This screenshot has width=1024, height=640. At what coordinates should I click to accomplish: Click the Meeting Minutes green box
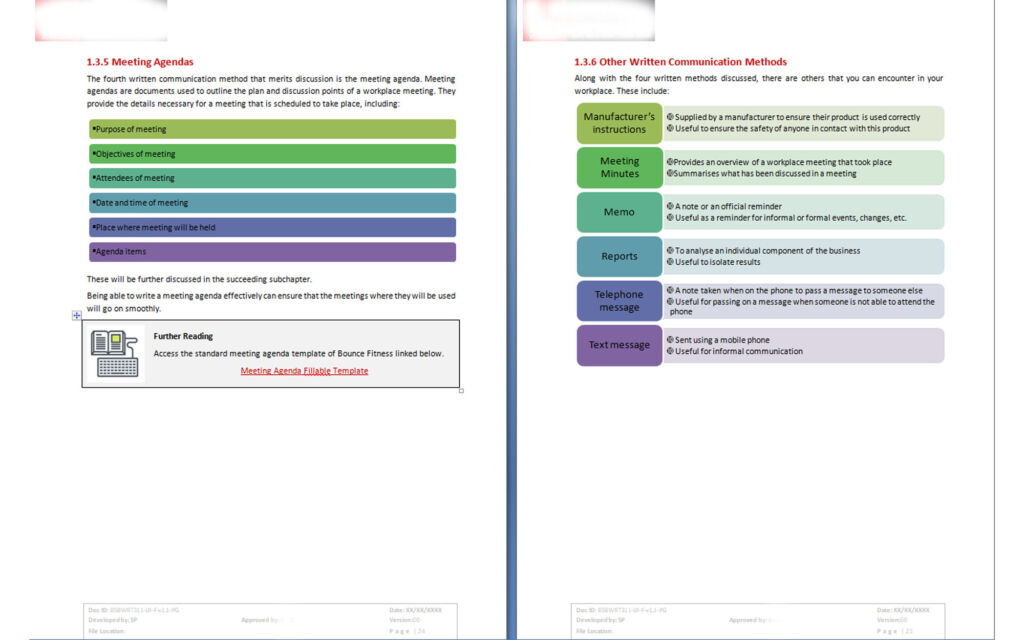pyautogui.click(x=619, y=167)
